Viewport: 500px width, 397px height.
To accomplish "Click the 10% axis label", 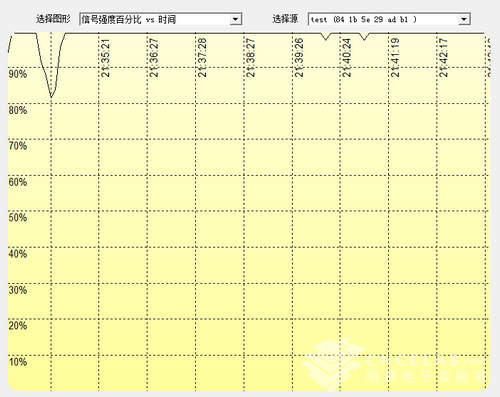I will pyautogui.click(x=18, y=362).
